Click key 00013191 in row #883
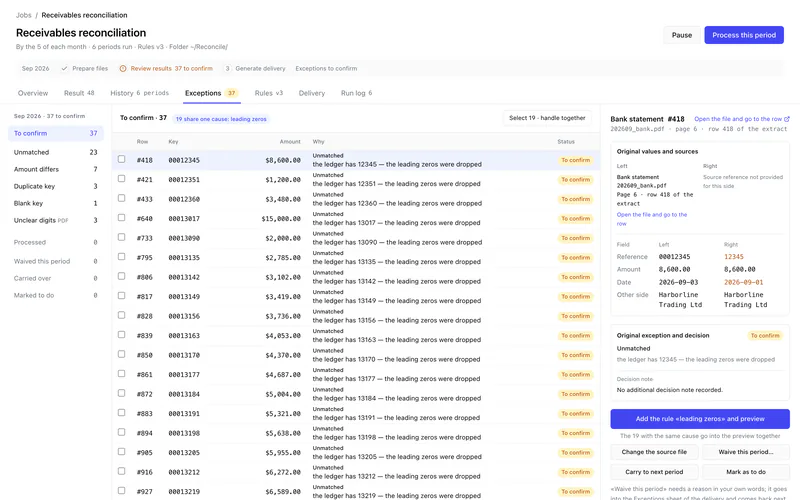Image resolution: width=800 pixels, height=500 pixels. (x=184, y=413)
